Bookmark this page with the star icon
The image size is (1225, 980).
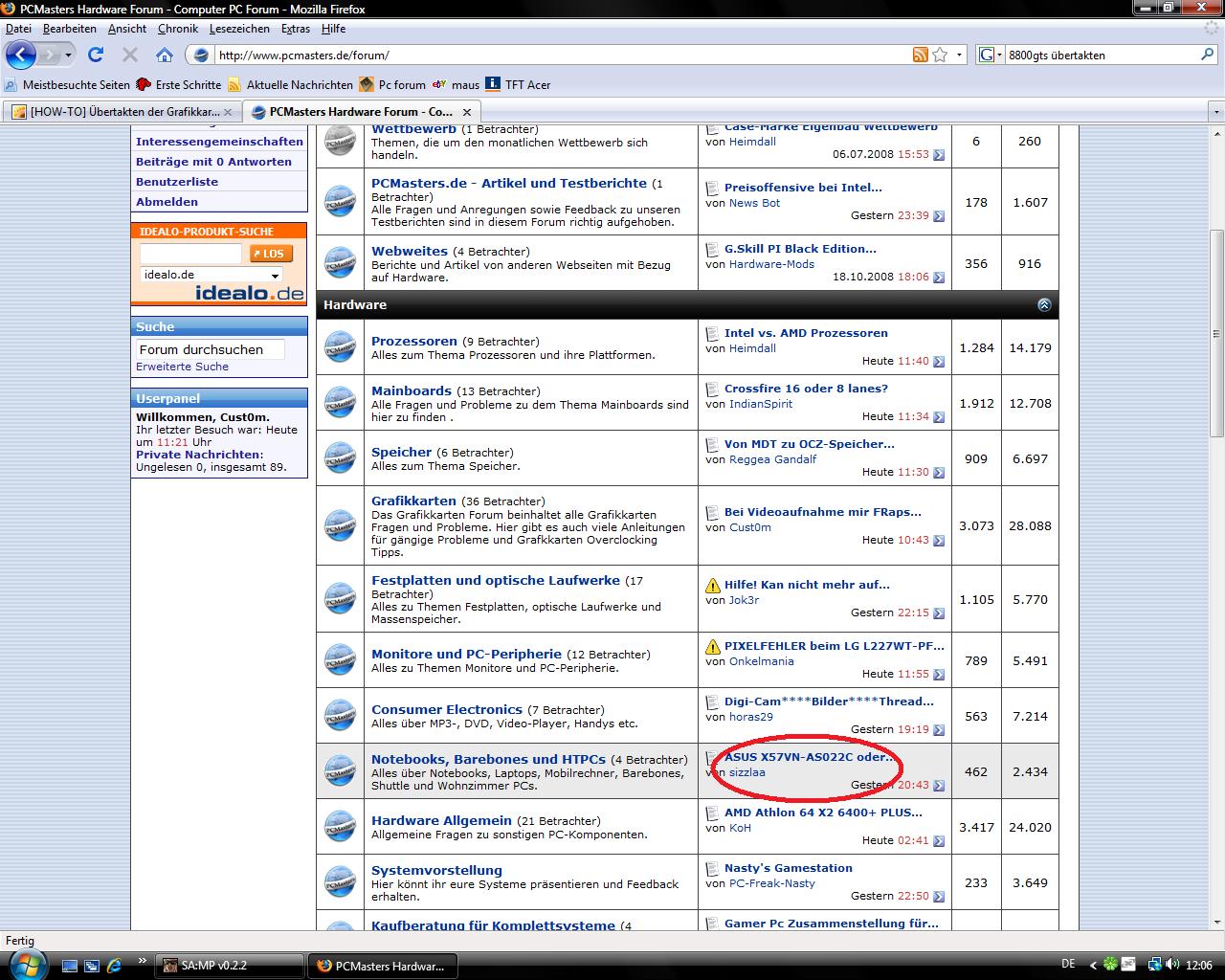pos(940,55)
